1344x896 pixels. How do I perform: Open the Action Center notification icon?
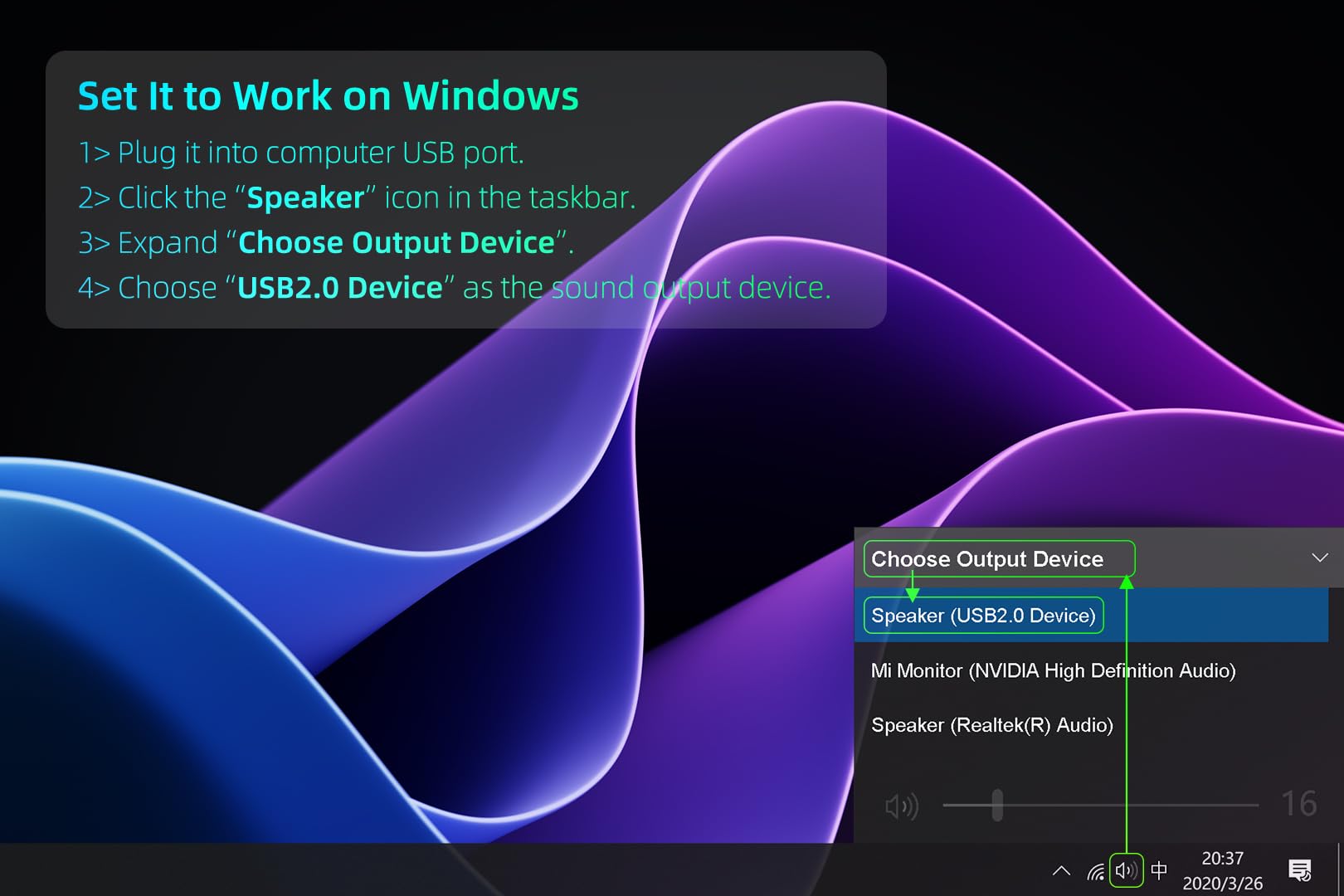point(1299,870)
